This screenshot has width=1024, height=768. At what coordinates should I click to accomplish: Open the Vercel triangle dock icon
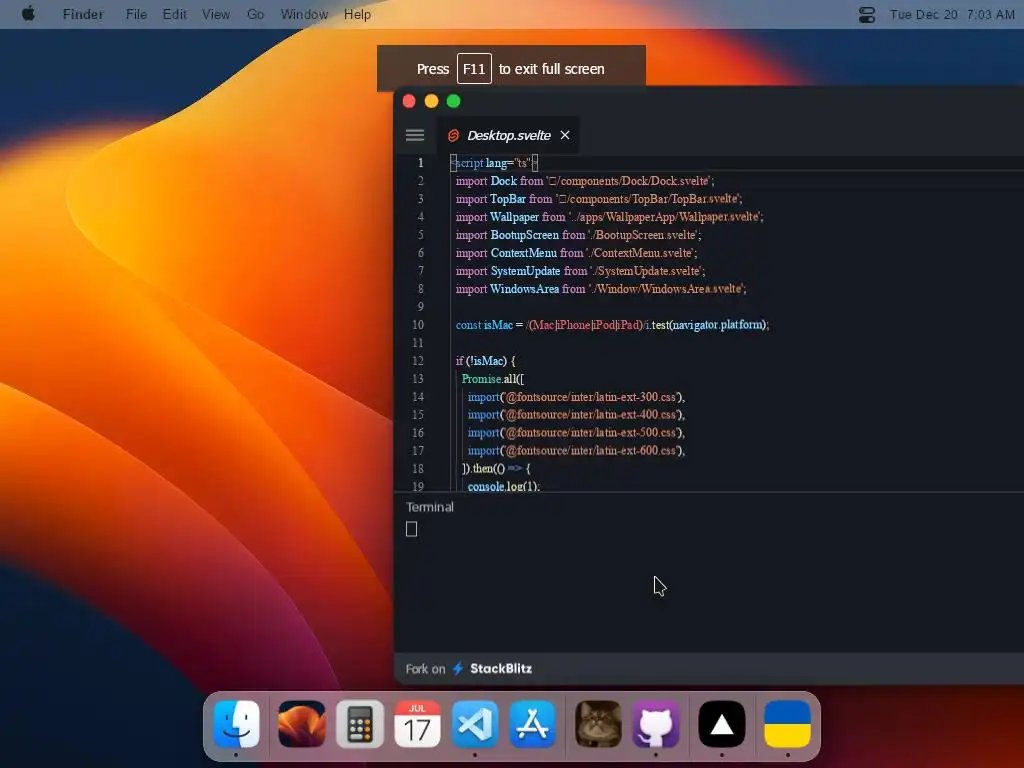click(722, 724)
